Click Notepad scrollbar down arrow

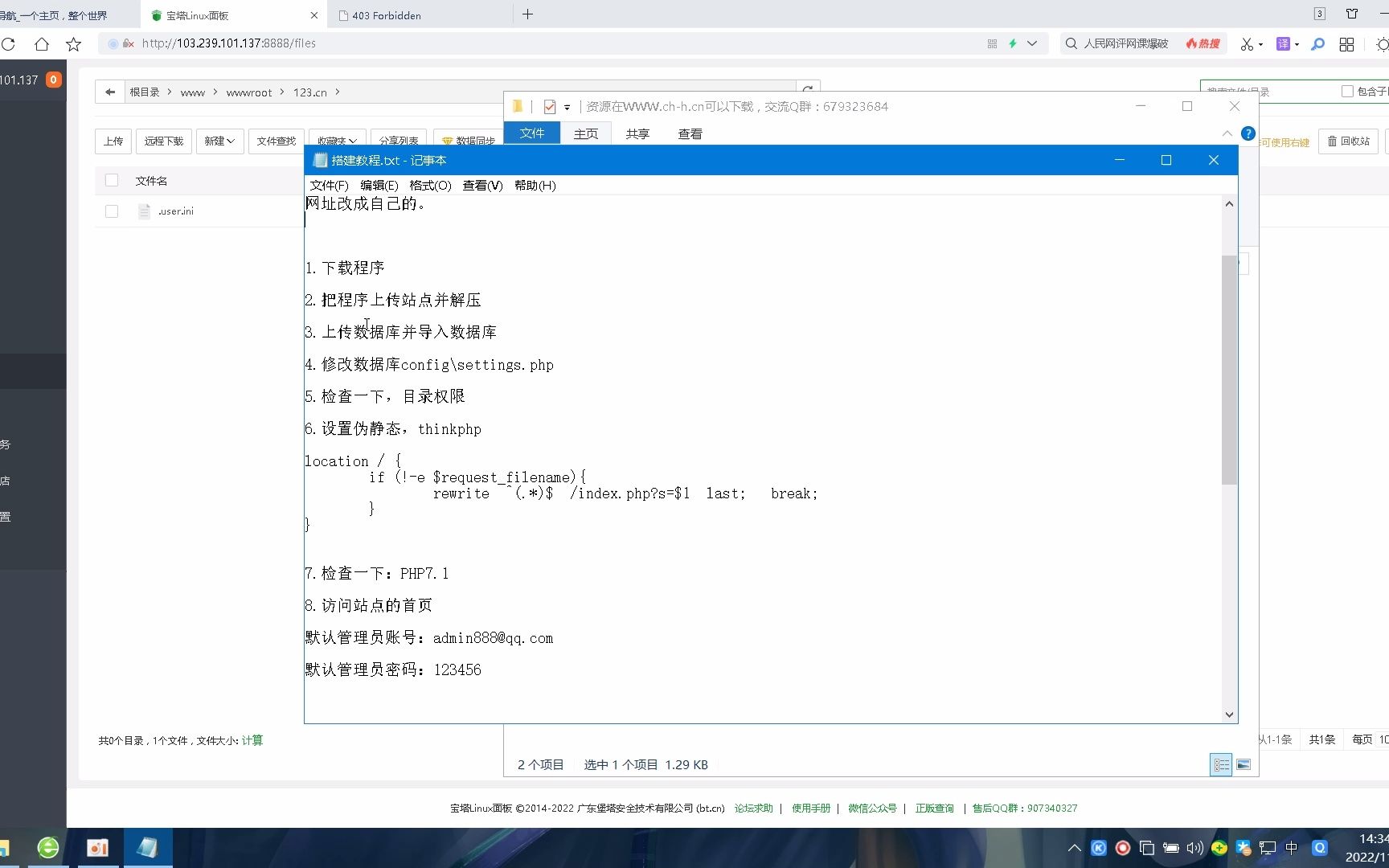tap(1229, 714)
